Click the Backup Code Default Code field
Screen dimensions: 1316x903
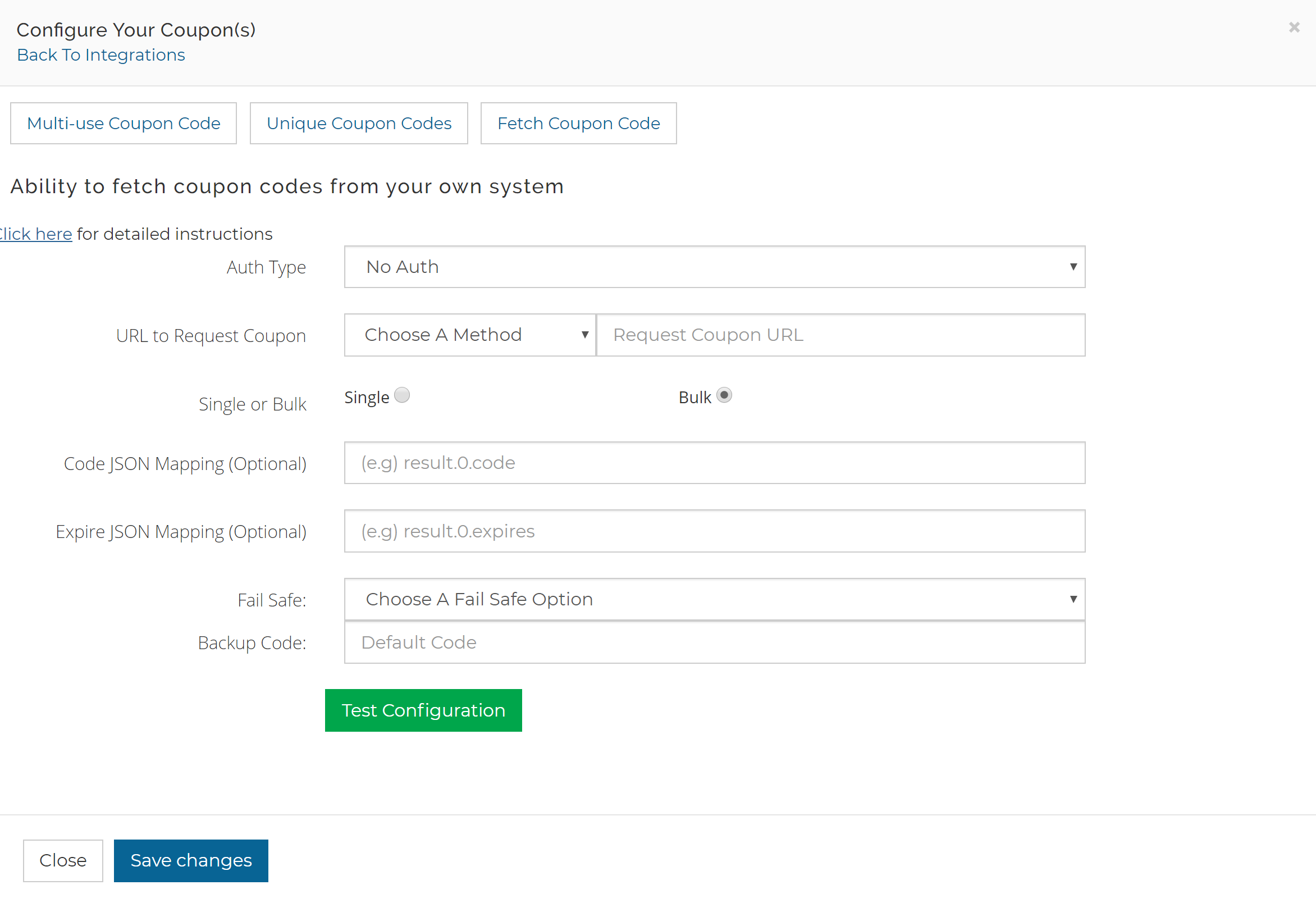click(714, 642)
